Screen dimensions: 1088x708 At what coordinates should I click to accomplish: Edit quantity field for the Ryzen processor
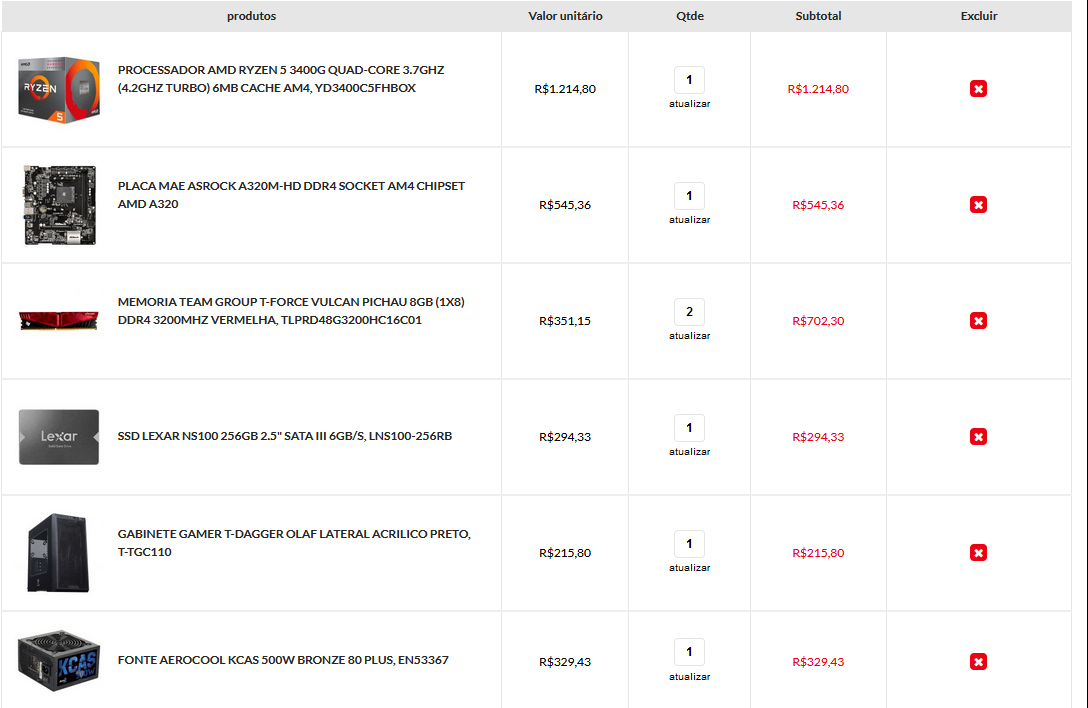click(x=689, y=80)
